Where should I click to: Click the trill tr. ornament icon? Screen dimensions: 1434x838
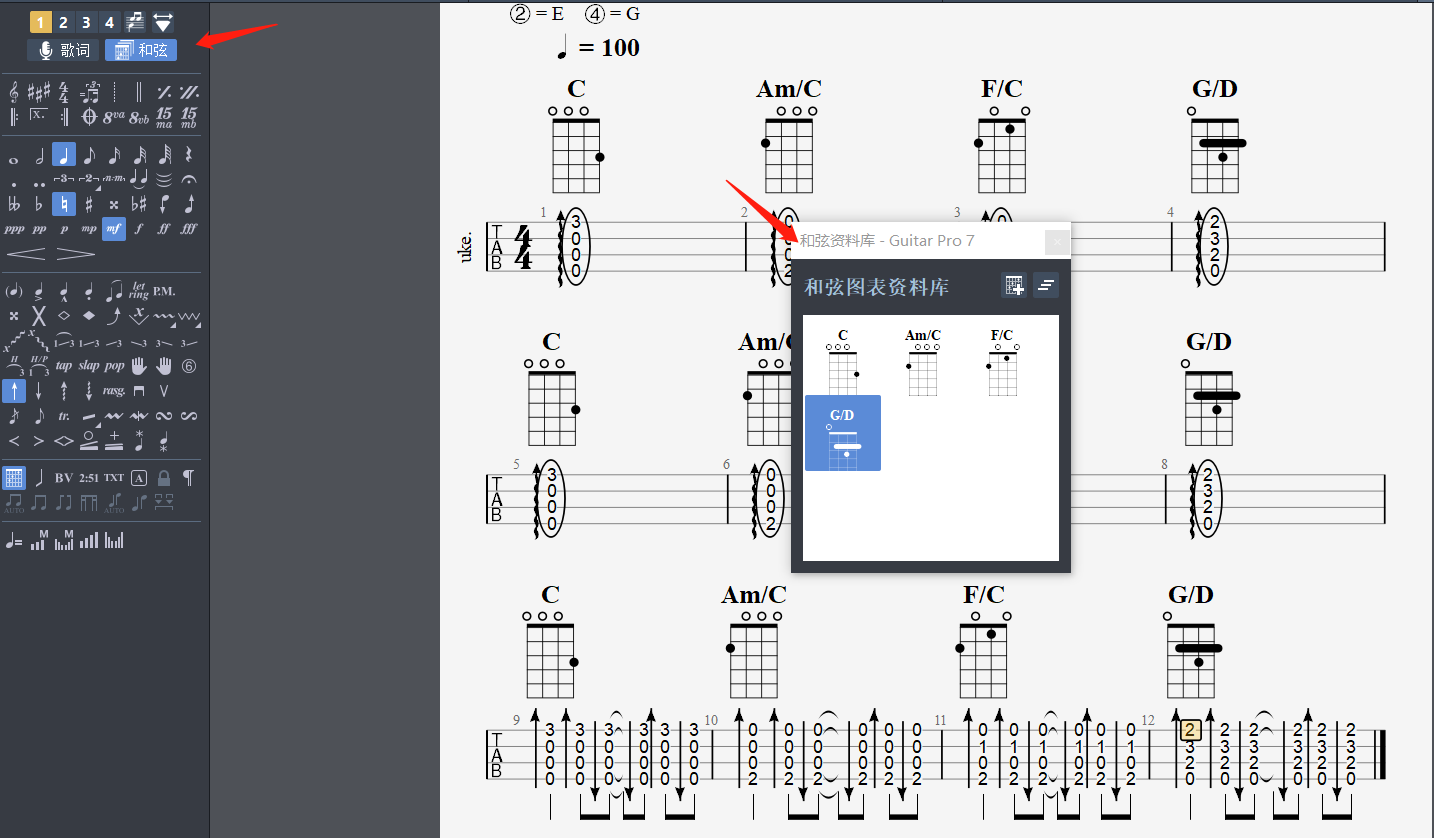pos(64,416)
